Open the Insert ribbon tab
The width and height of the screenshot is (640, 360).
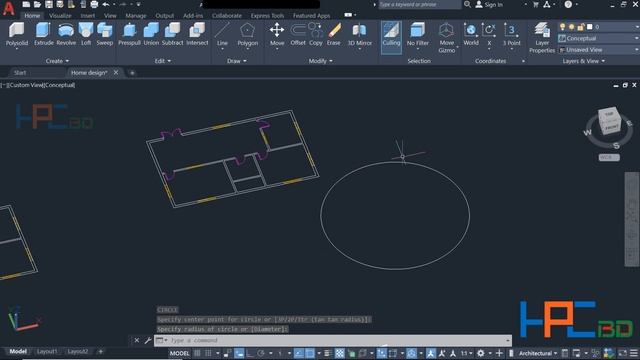87,16
